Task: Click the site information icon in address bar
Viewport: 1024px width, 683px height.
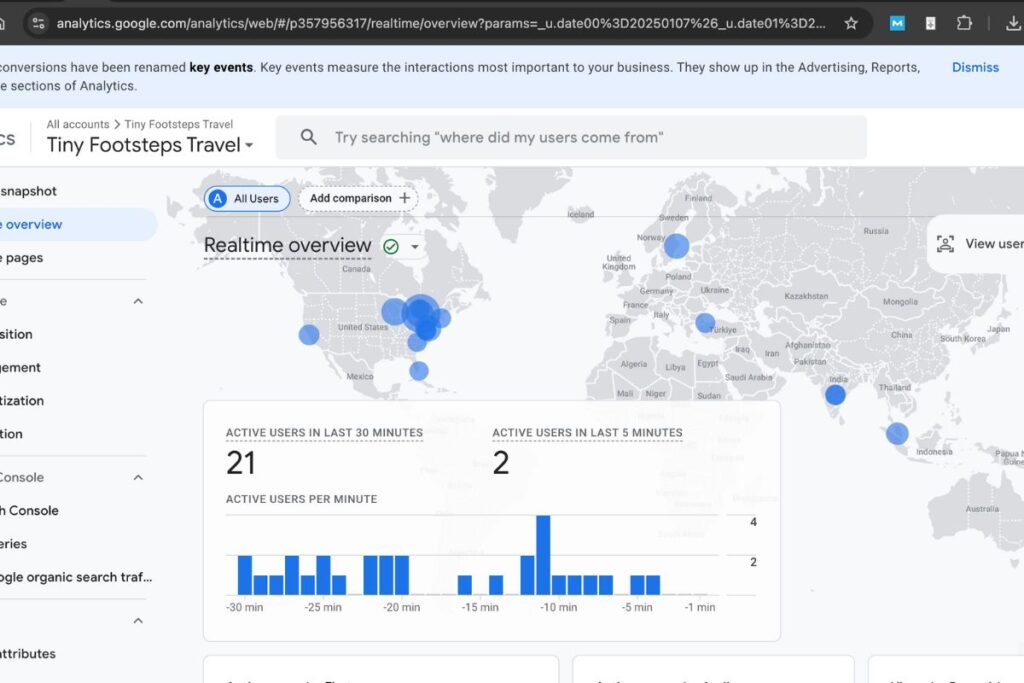Action: point(37,23)
